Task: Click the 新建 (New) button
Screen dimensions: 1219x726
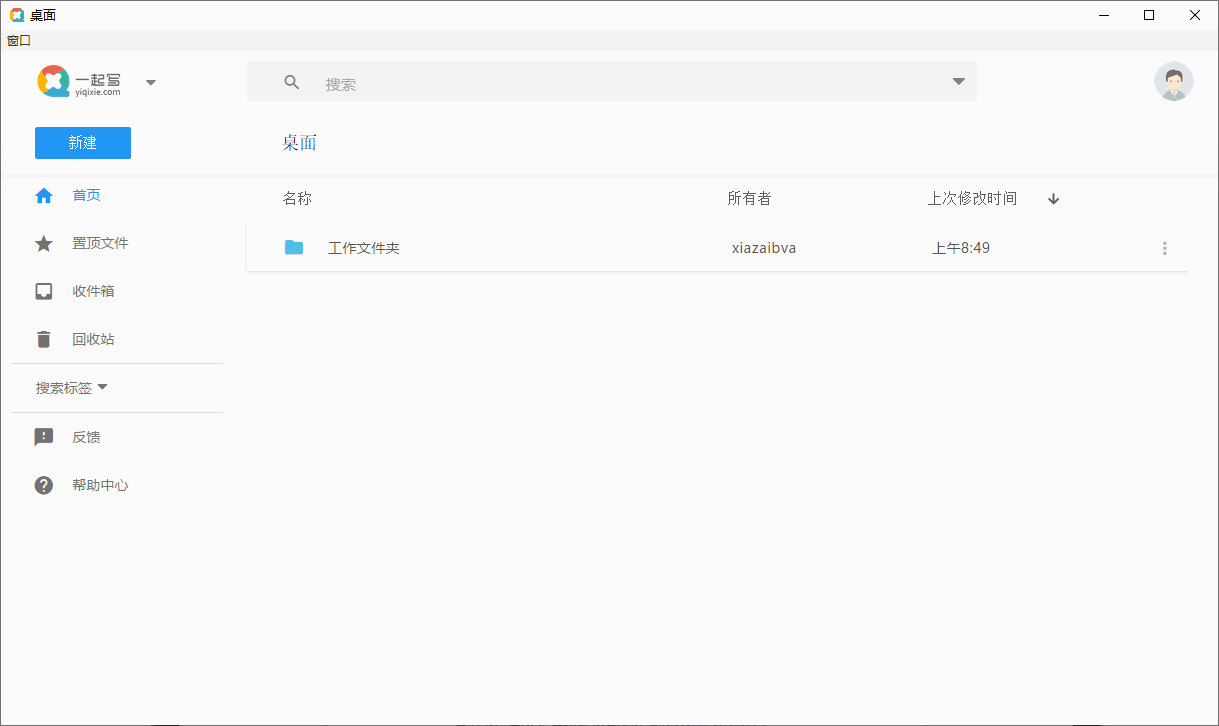Action: click(83, 143)
